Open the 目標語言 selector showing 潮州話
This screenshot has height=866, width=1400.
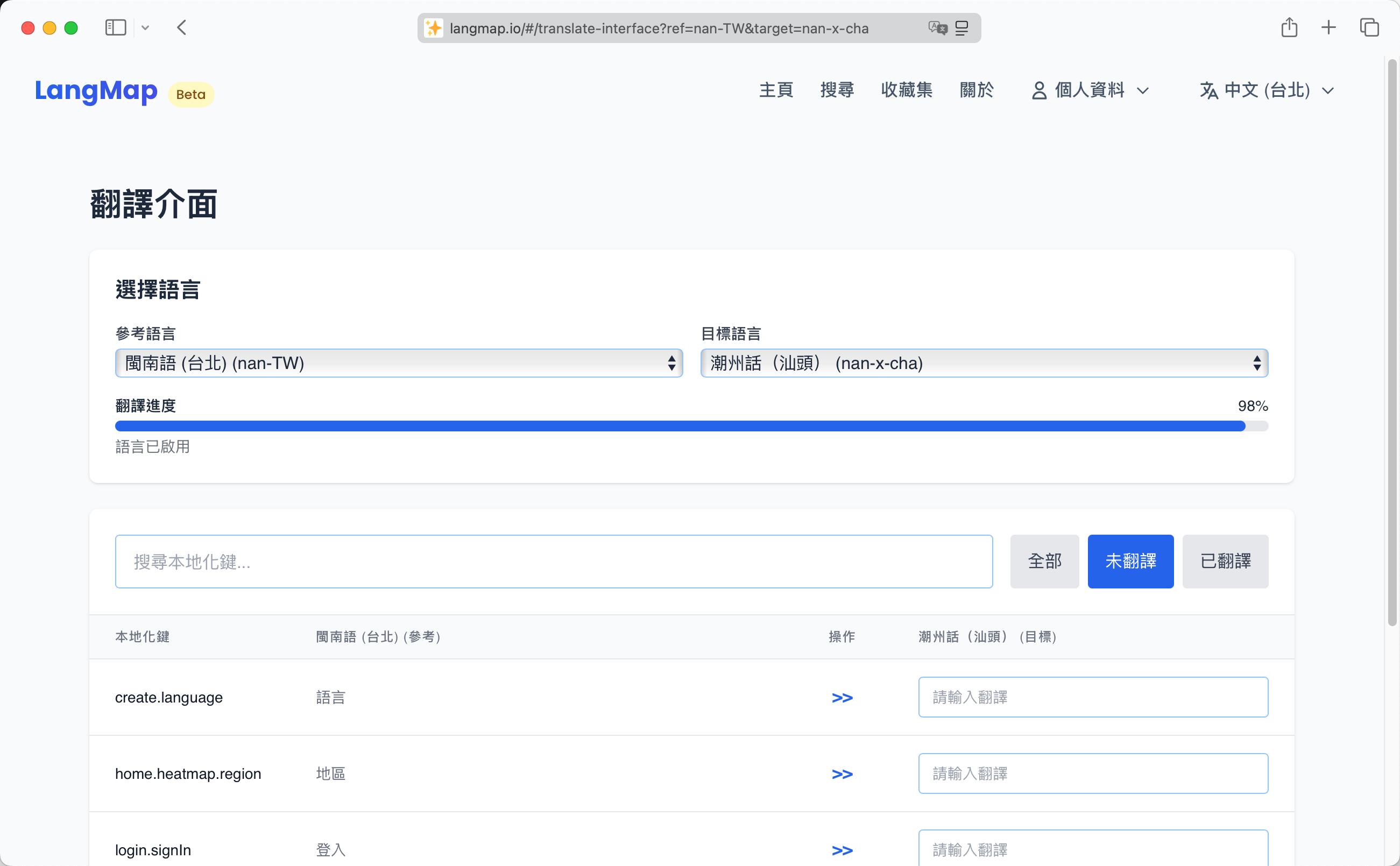[x=983, y=363]
